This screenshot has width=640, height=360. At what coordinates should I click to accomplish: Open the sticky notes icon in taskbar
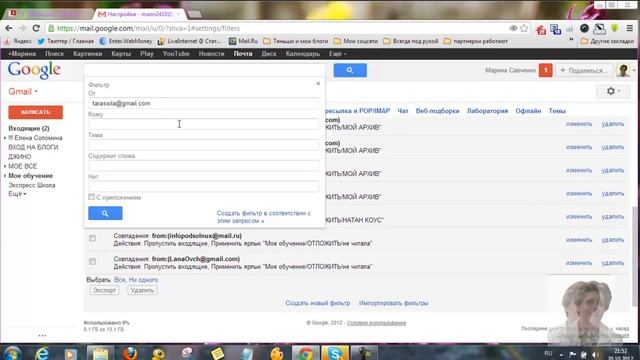(217, 353)
